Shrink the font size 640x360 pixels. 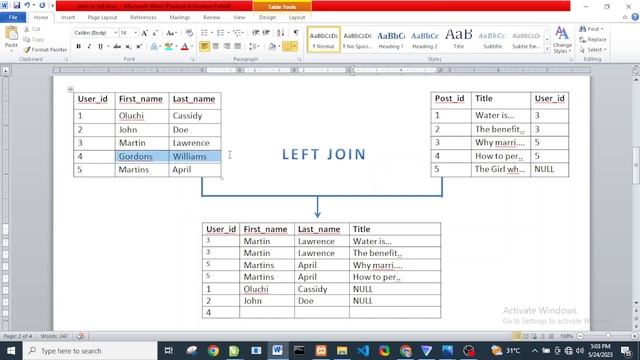coord(155,33)
